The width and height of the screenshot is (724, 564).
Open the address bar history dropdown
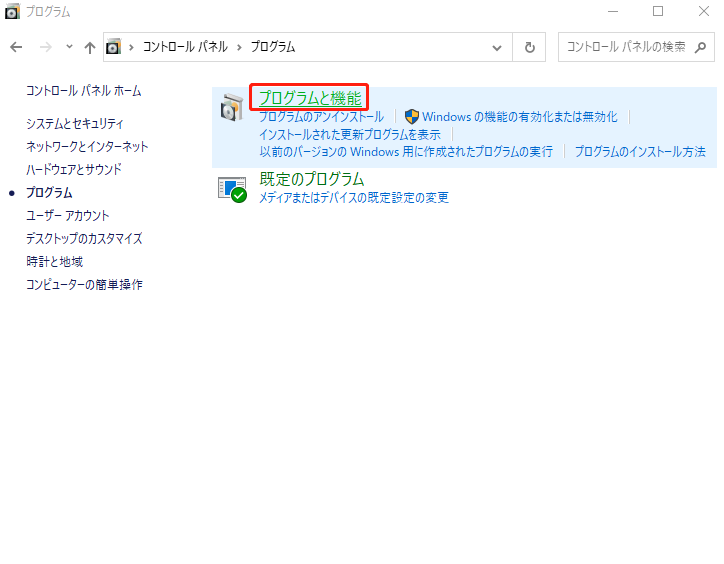497,47
